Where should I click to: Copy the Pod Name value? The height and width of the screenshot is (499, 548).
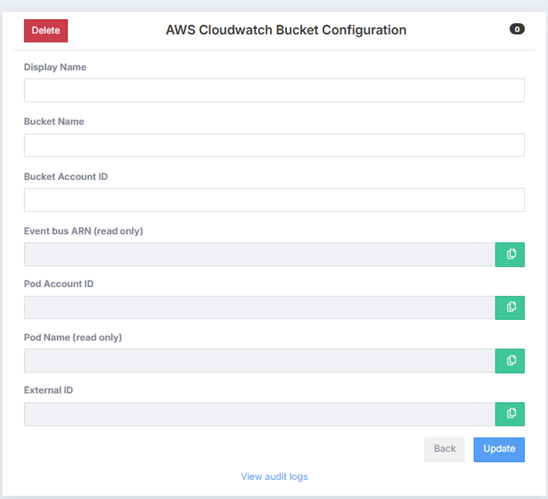(x=510, y=361)
